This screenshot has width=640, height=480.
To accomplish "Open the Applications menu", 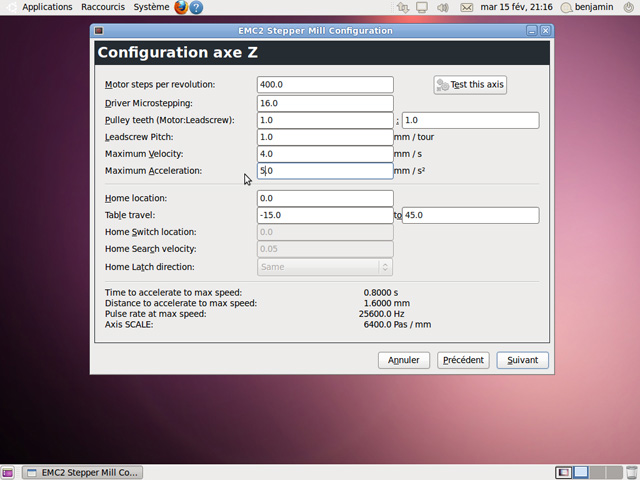I will [x=47, y=7].
